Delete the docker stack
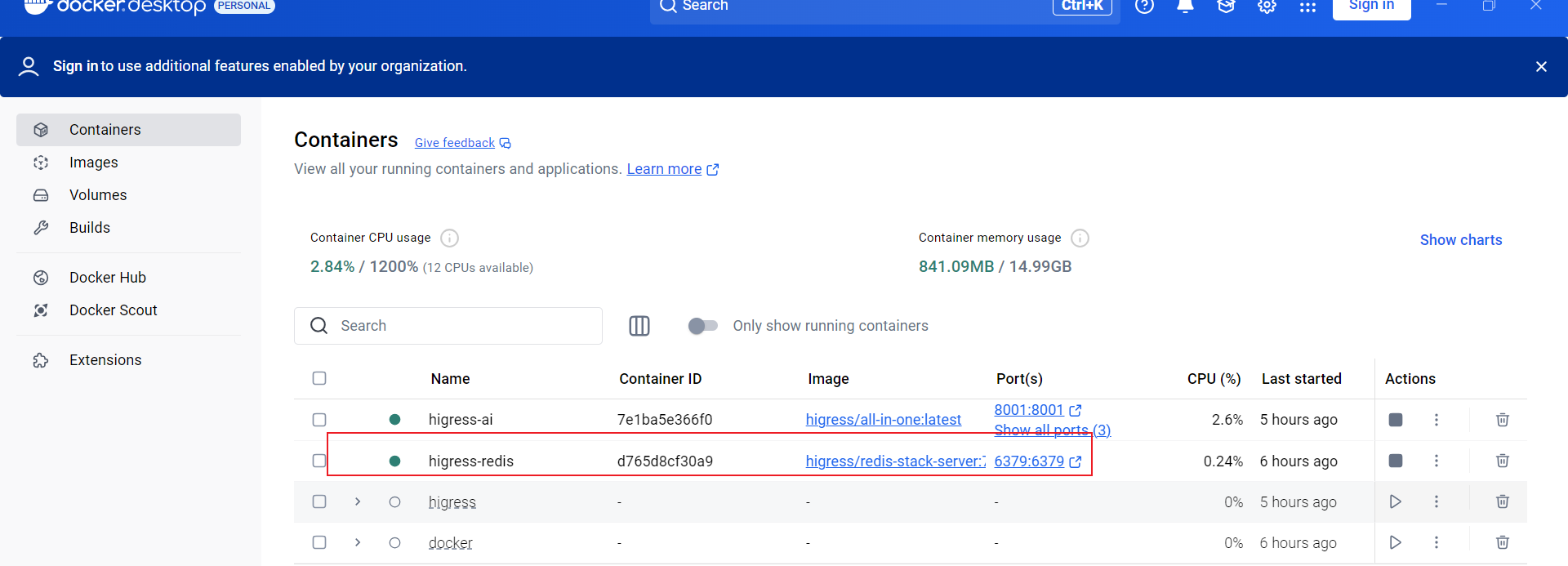The width and height of the screenshot is (1568, 566). 1502,542
